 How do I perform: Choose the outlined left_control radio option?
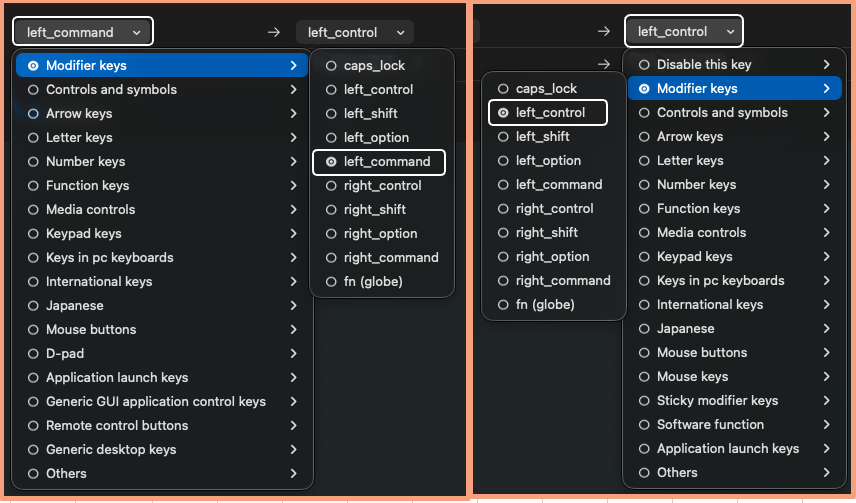click(548, 113)
